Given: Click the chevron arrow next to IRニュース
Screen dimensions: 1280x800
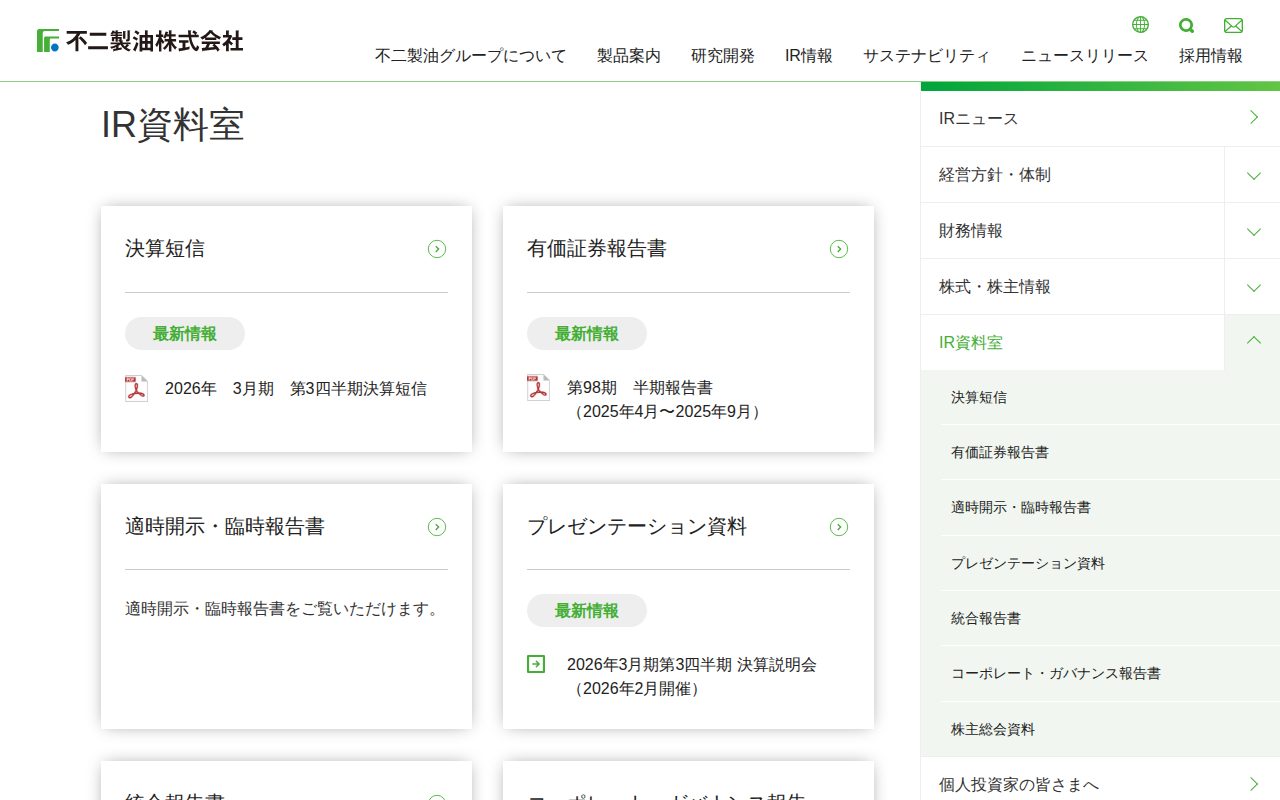Looking at the screenshot, I should click(x=1254, y=118).
